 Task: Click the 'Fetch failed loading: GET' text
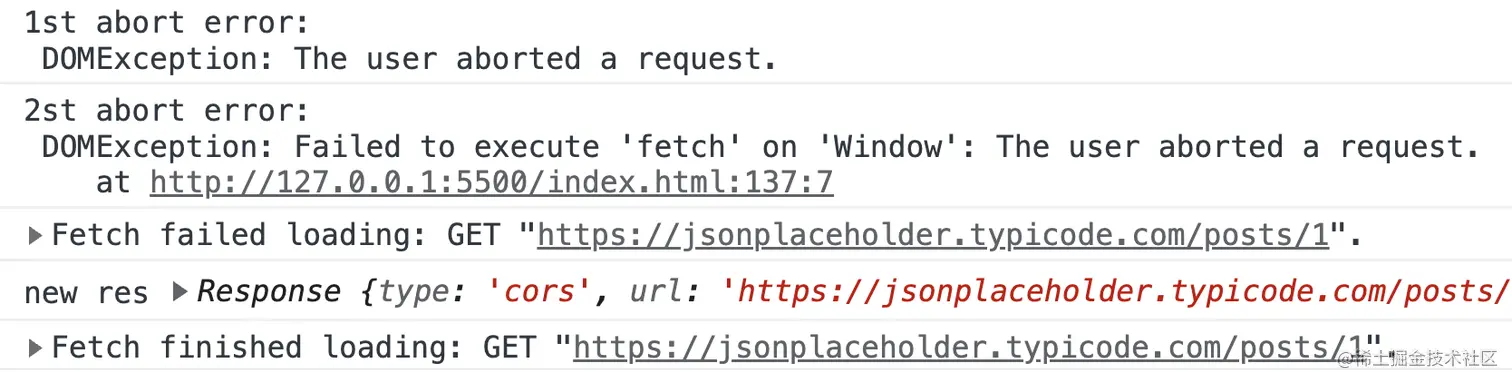pos(275,236)
